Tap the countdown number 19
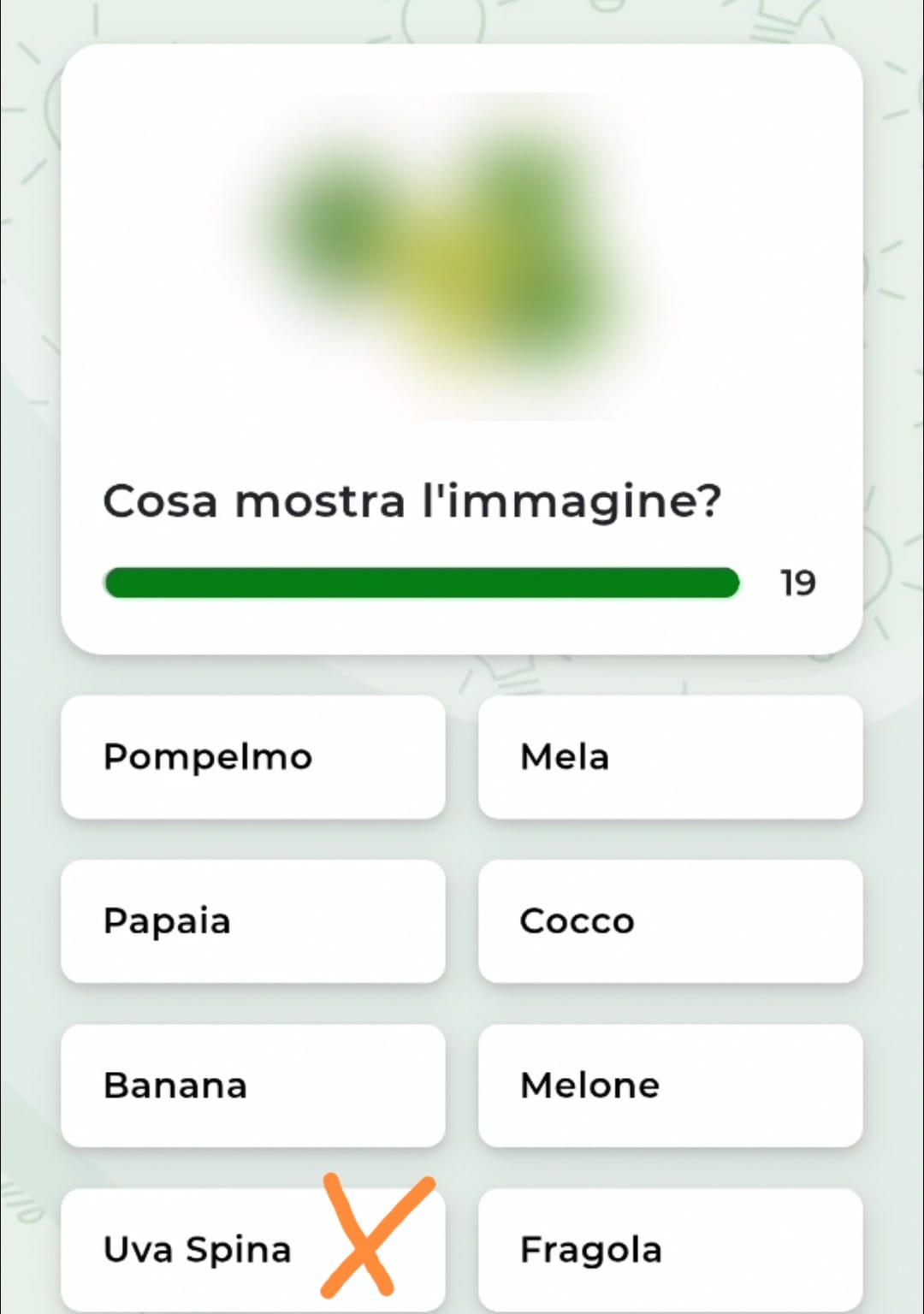 (797, 583)
